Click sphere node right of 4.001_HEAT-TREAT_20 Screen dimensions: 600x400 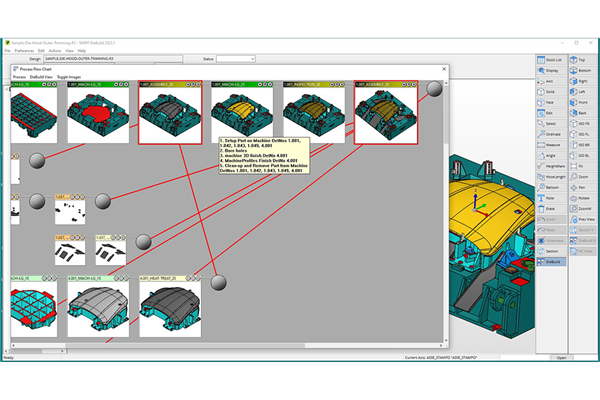(218, 282)
